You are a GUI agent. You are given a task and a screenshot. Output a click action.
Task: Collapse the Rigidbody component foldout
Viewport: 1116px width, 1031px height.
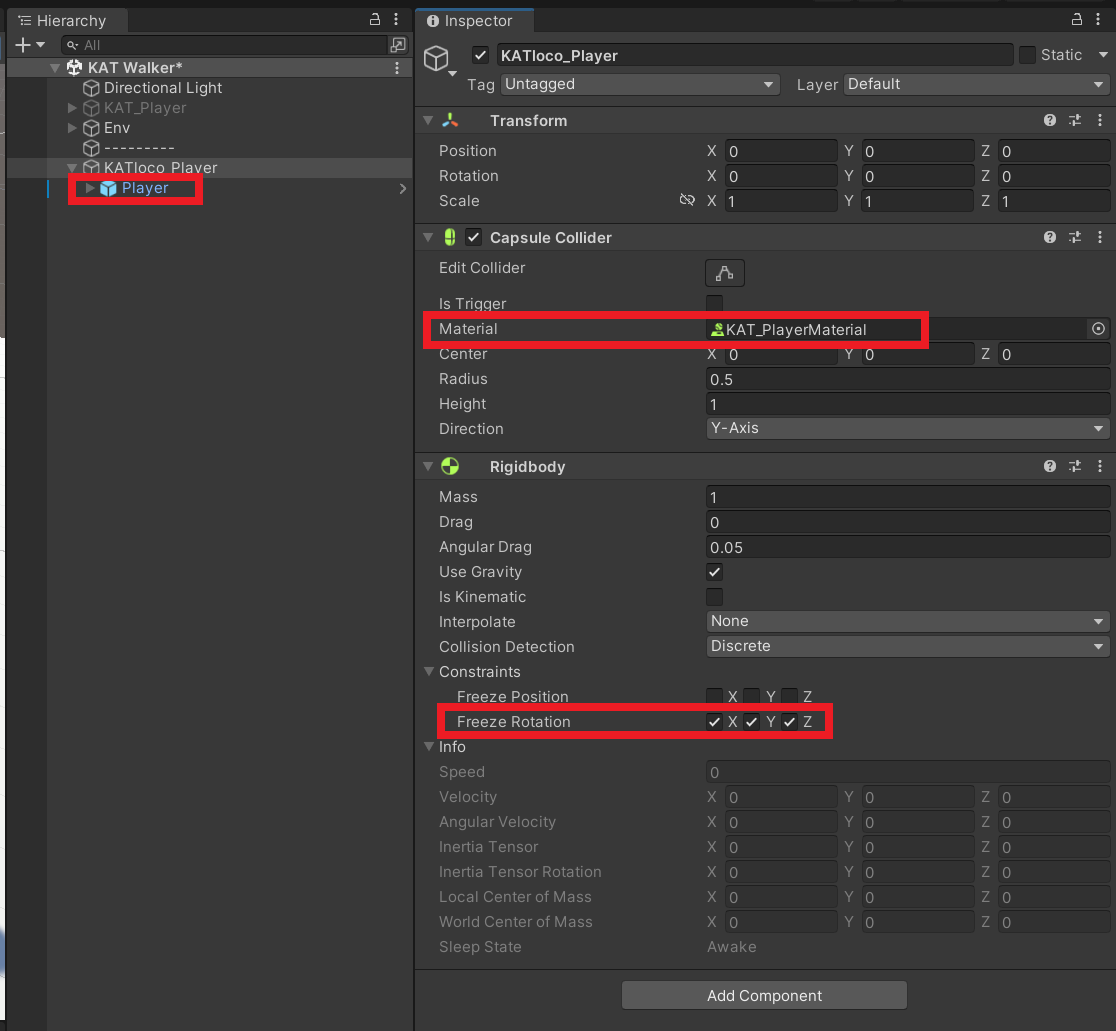[x=428, y=466]
